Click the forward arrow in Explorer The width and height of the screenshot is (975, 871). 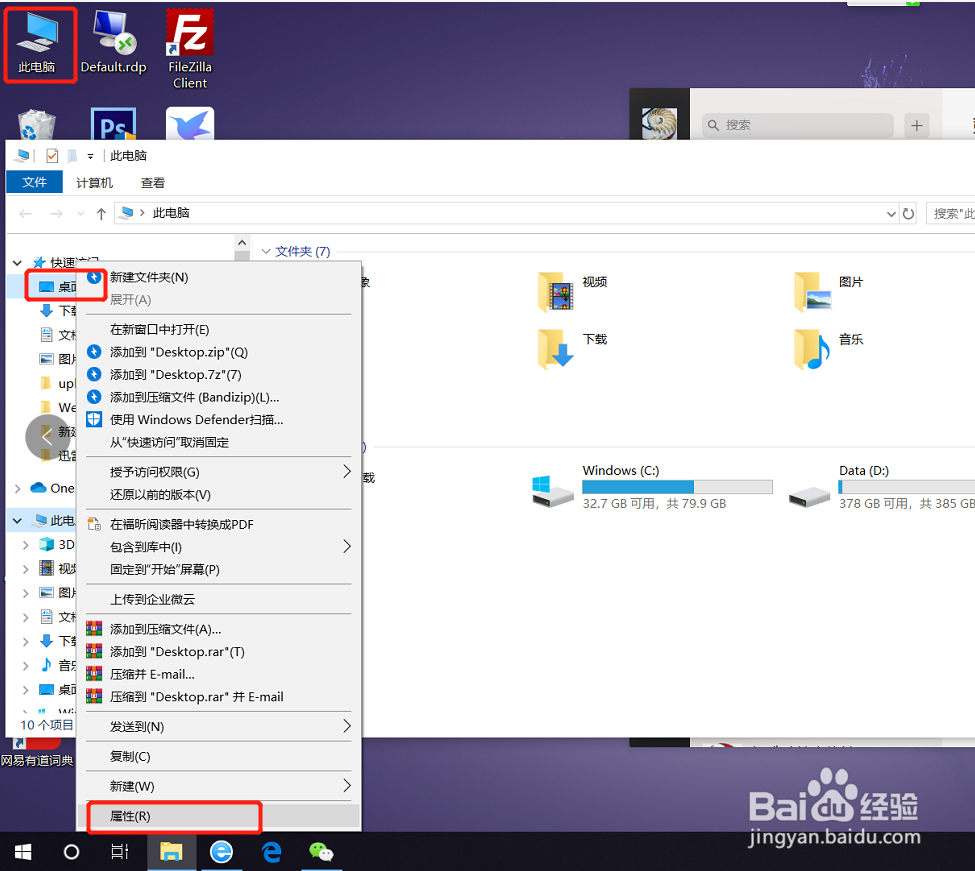click(x=57, y=214)
